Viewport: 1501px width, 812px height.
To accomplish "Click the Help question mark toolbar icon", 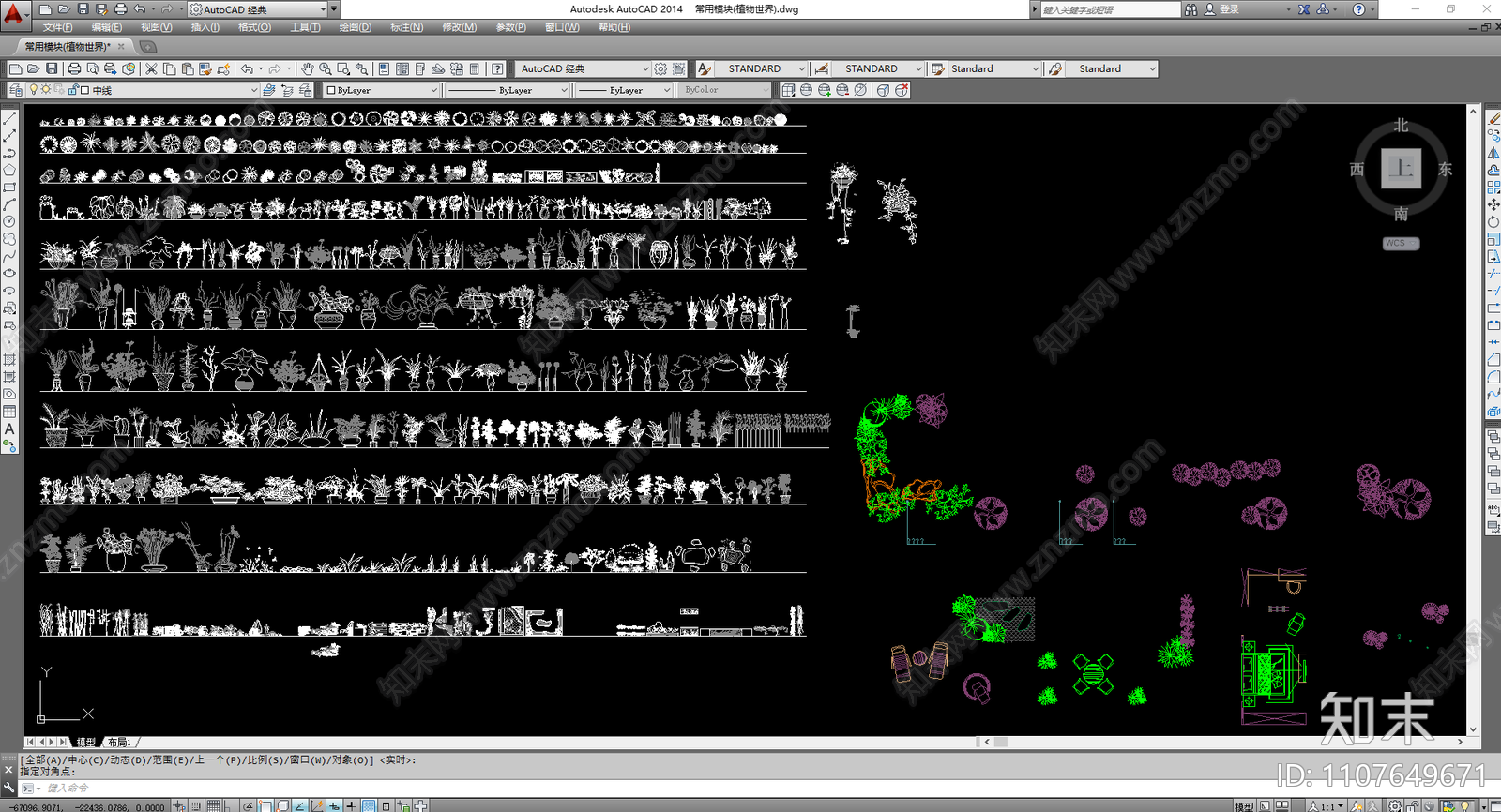I will click(497, 68).
